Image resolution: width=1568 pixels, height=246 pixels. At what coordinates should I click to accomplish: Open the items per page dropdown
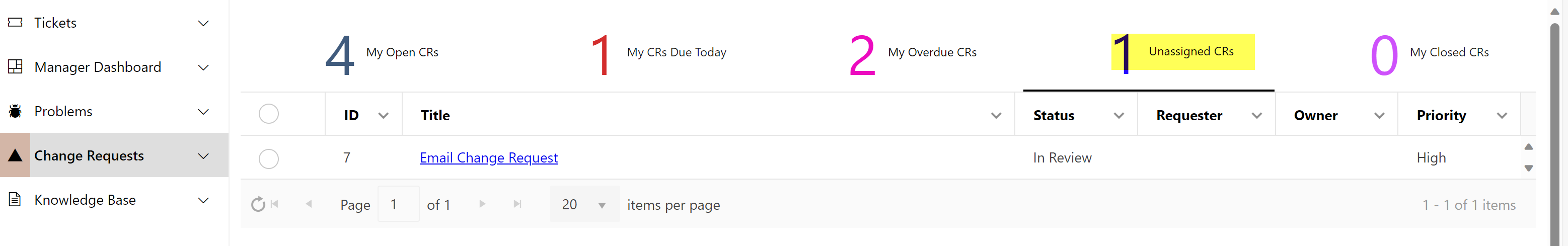(x=602, y=205)
